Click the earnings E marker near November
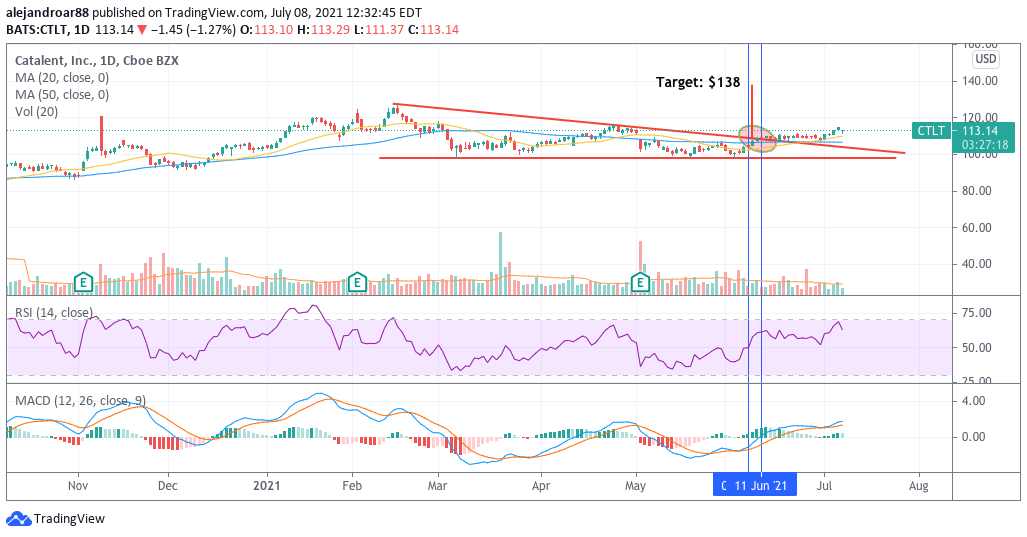The width and height of the screenshot is (1027, 537). coord(83,282)
